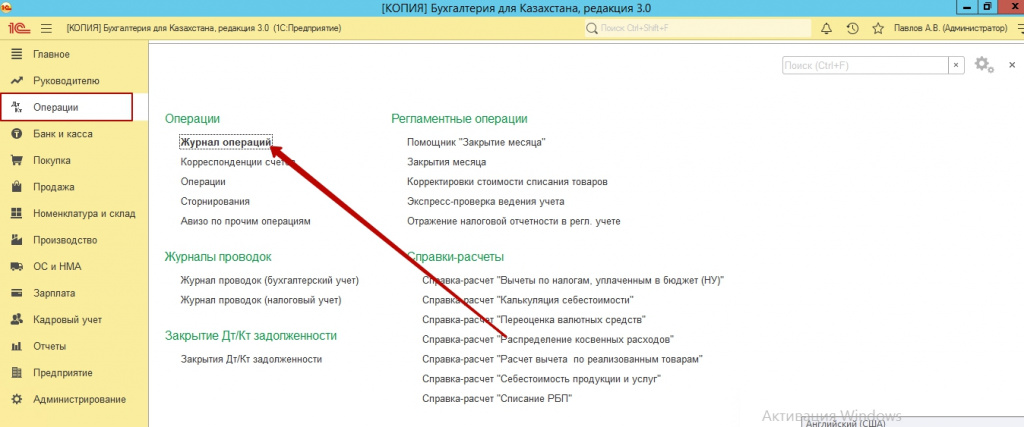1024x427 pixels.
Task: Click the Кадровый учет people icon
Action: [18, 320]
